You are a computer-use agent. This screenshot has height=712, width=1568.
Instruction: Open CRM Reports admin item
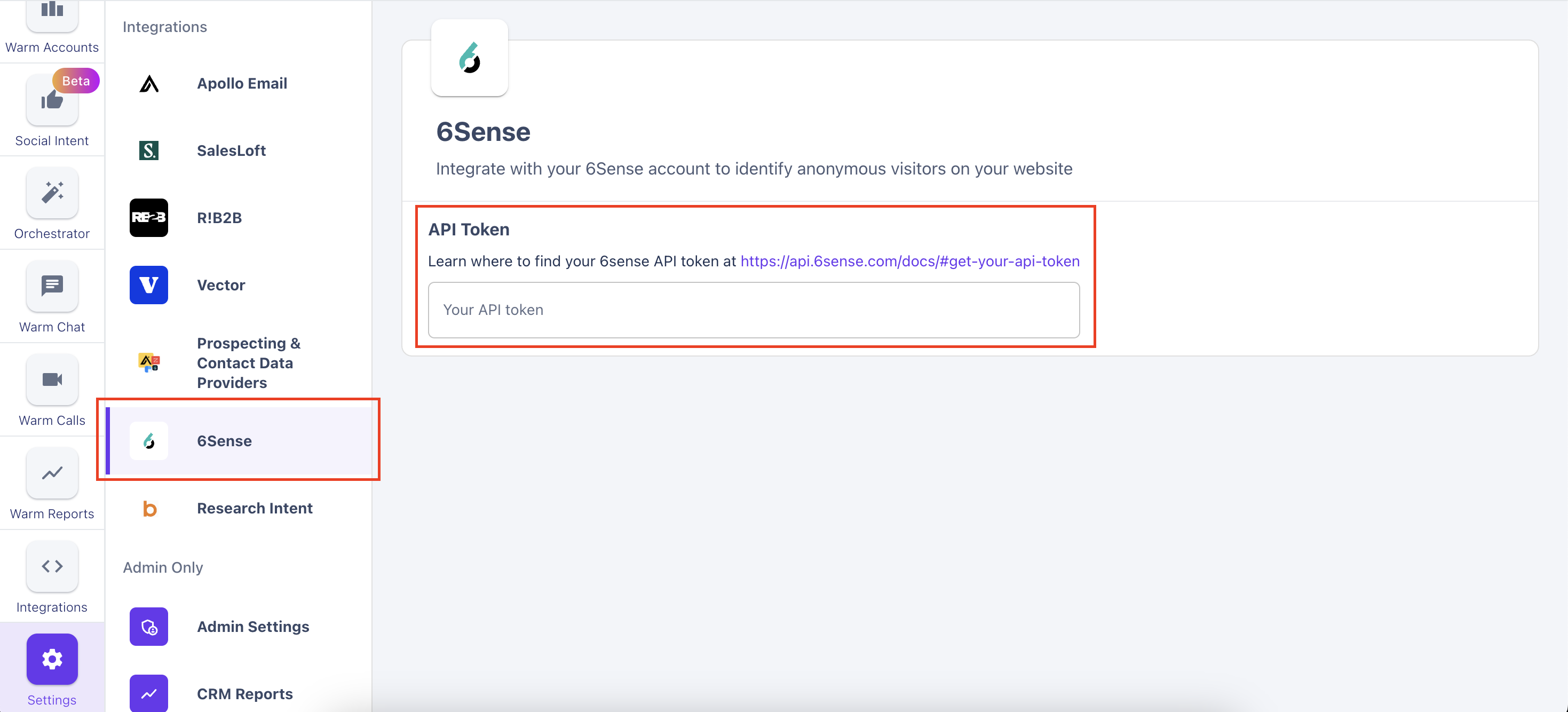244,694
